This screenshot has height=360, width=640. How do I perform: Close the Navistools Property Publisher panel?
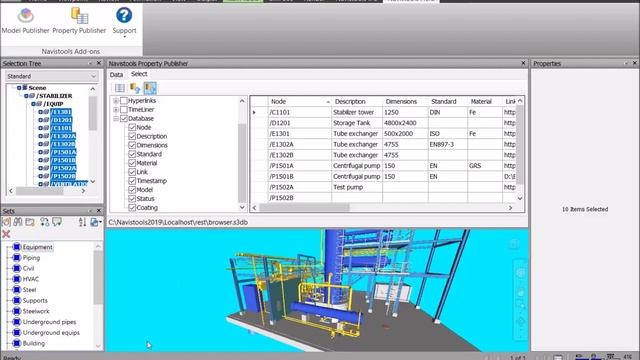(x=523, y=63)
